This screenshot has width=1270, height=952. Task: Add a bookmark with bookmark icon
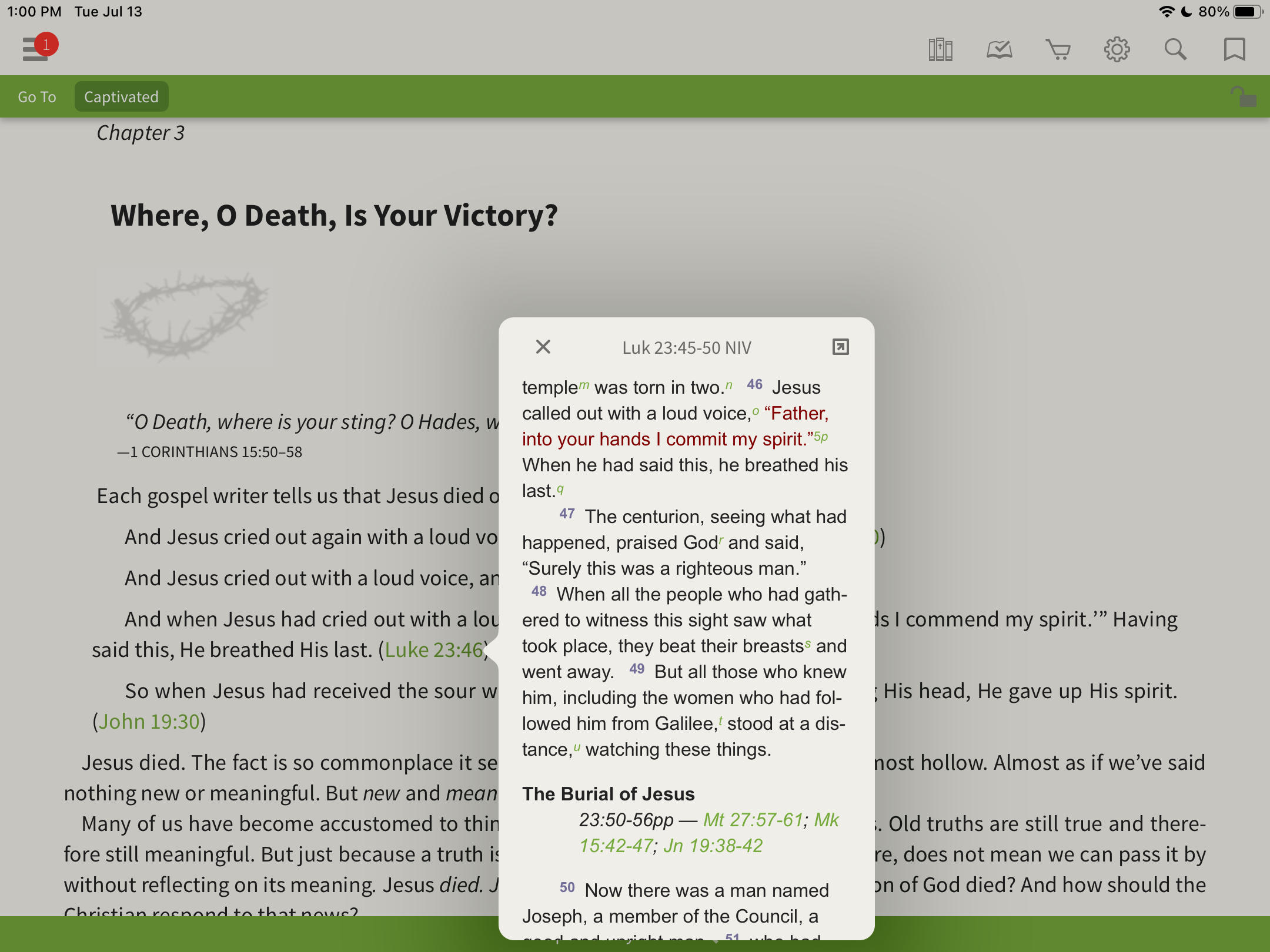click(x=1234, y=50)
